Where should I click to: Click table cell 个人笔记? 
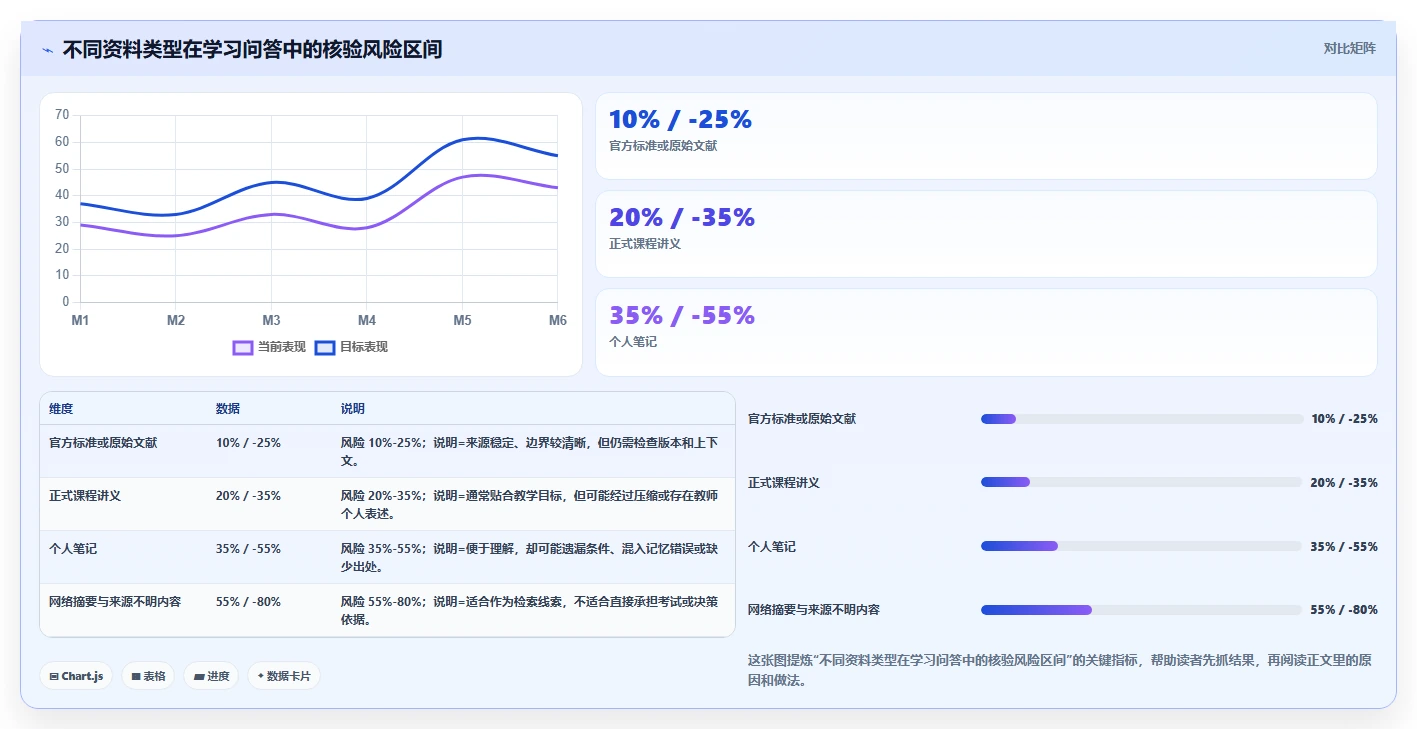[73, 548]
